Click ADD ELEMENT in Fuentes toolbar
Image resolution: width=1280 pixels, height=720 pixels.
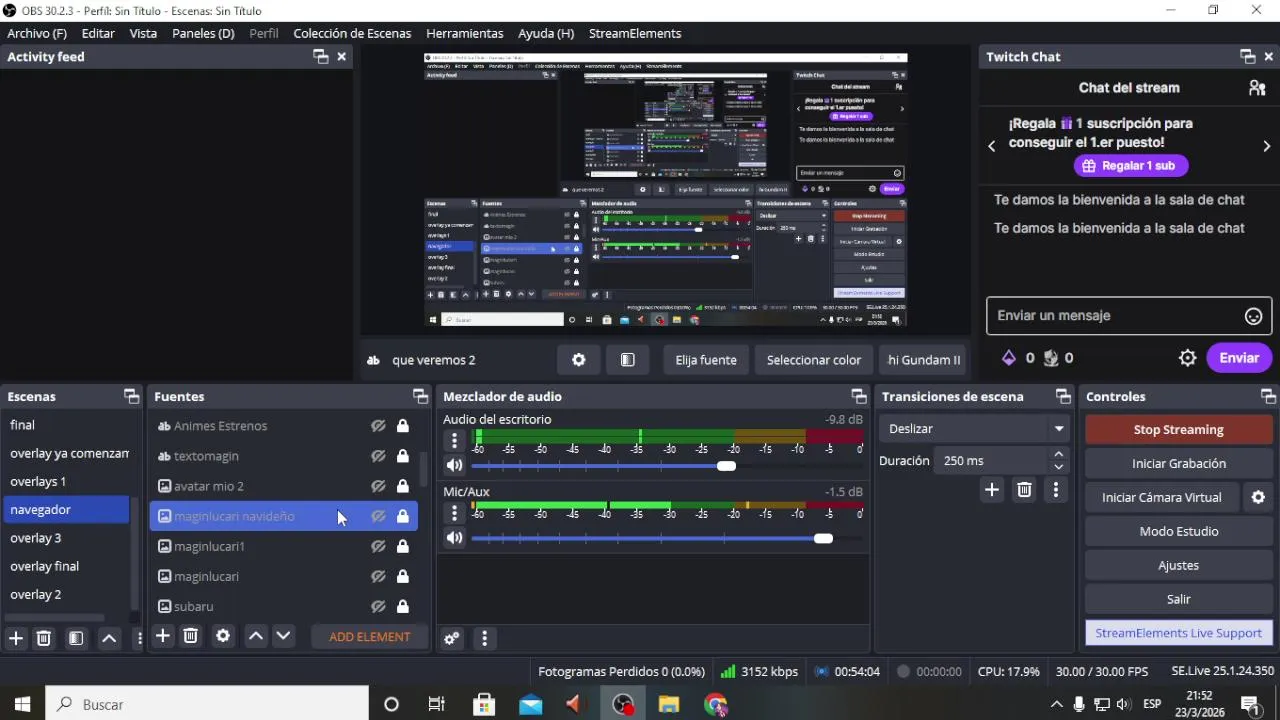coord(369,636)
